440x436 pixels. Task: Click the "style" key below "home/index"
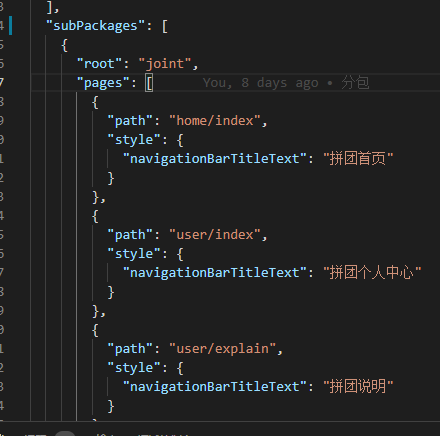tap(134, 140)
